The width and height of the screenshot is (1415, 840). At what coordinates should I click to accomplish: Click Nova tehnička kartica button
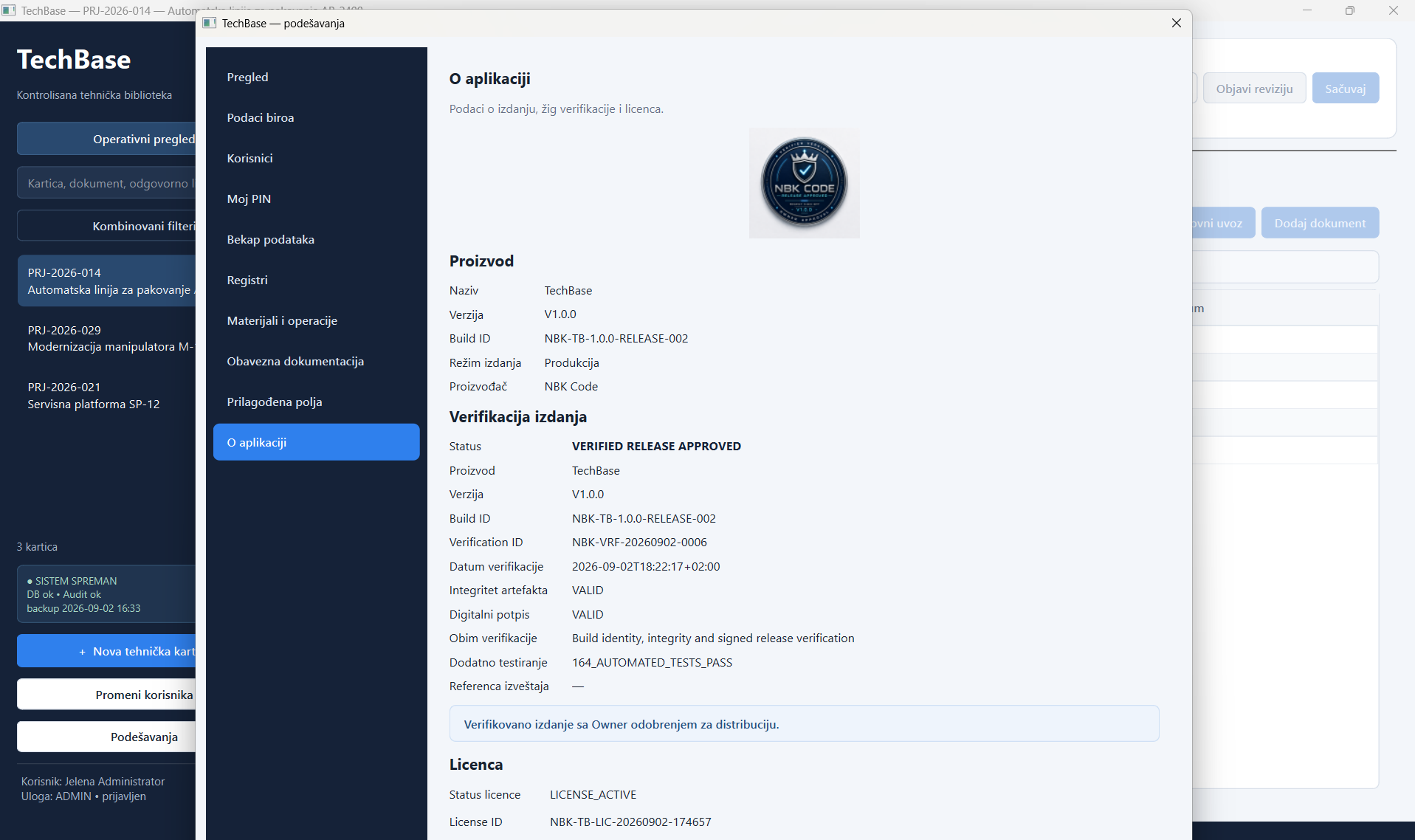tap(106, 651)
